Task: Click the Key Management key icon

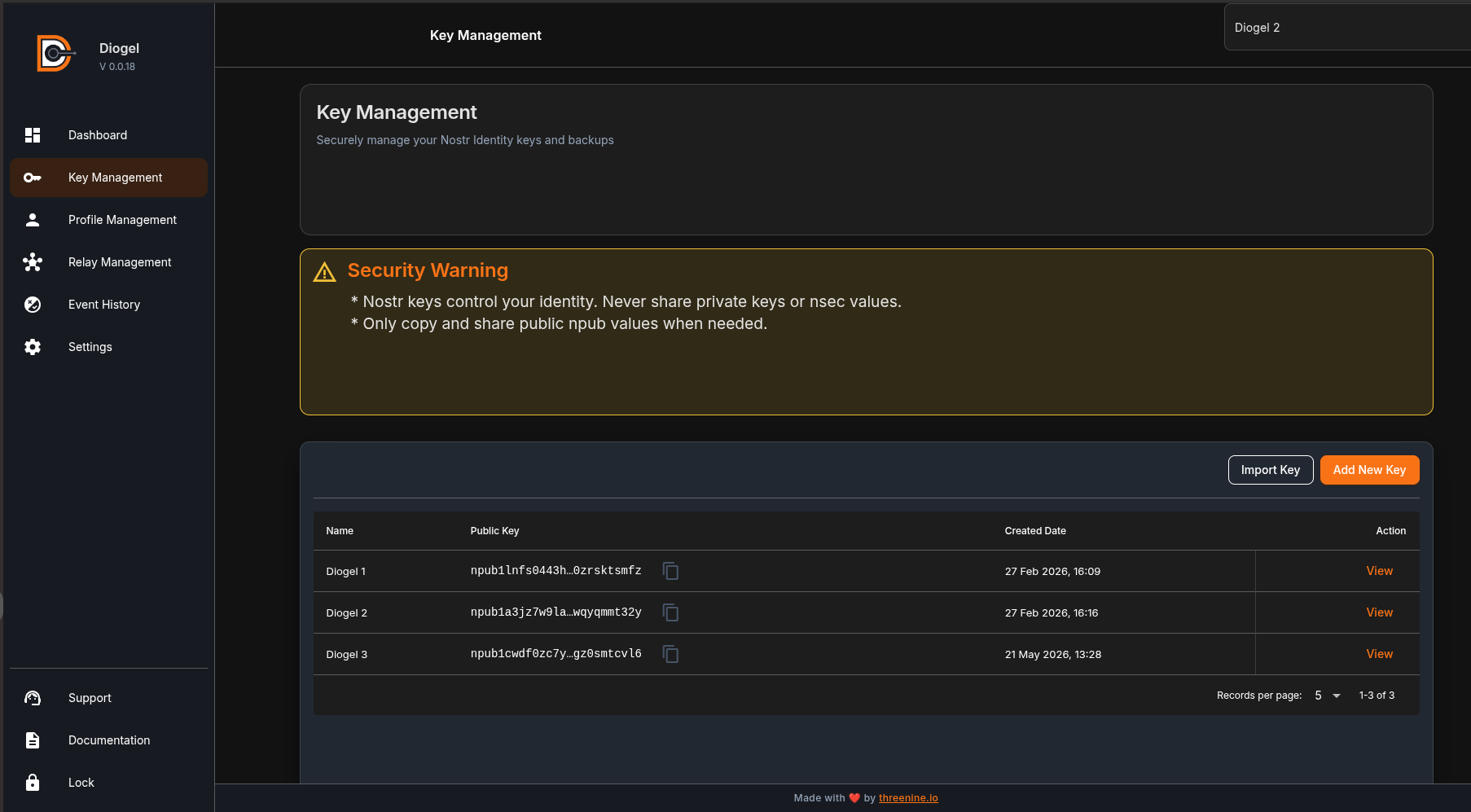Action: pos(33,178)
